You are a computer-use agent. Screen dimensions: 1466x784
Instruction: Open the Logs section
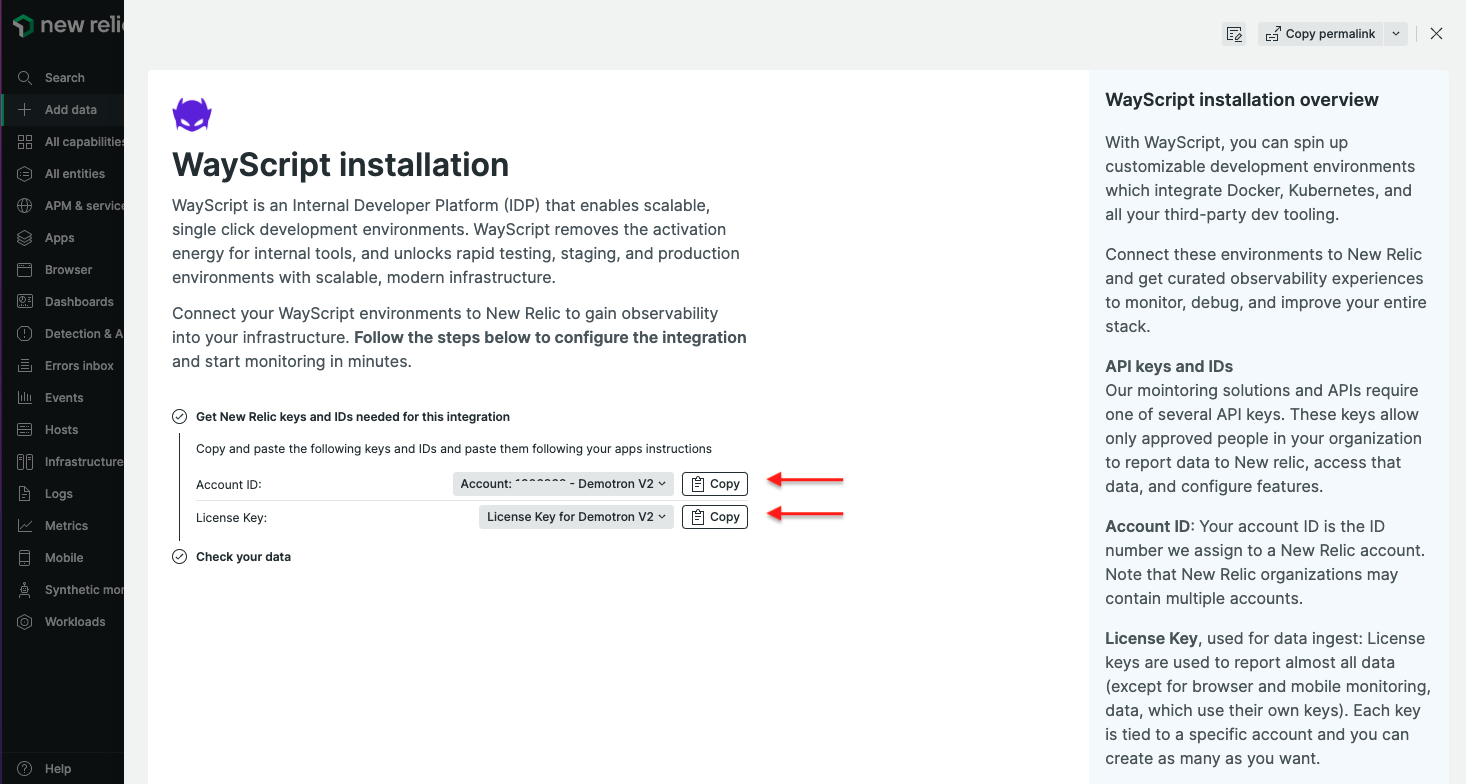pos(24,493)
